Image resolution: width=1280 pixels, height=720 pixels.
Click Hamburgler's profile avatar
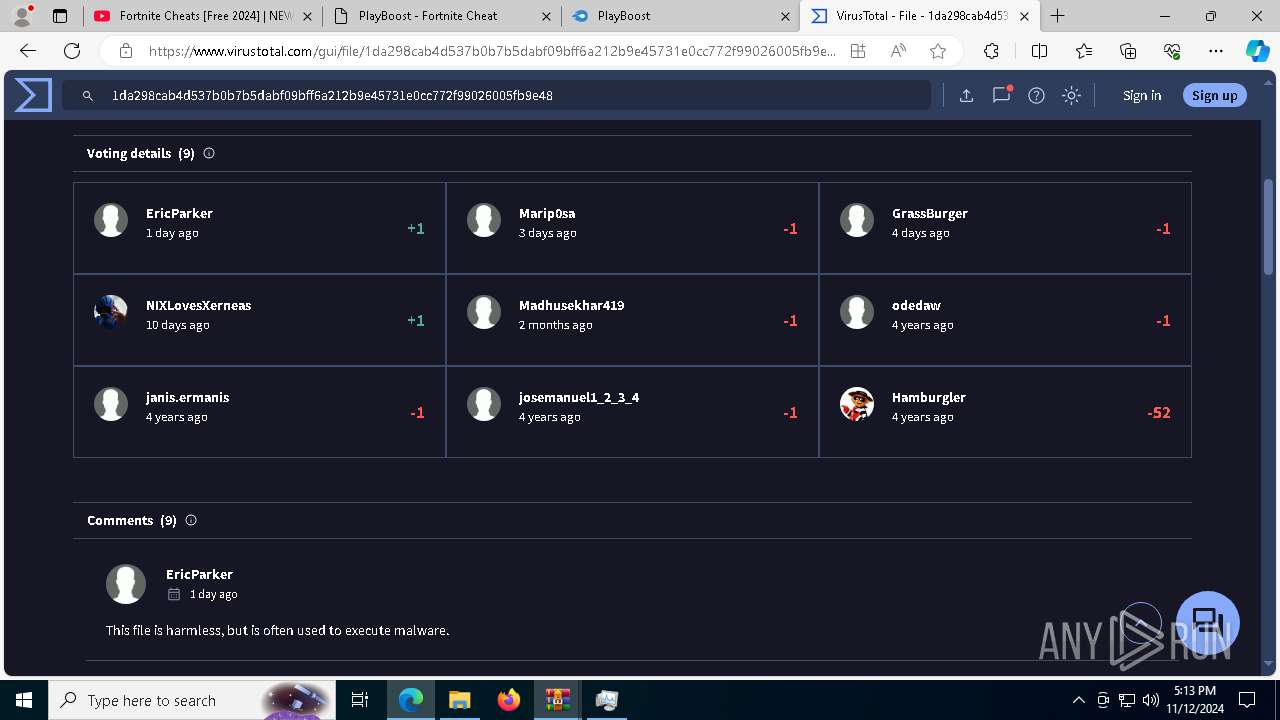[857, 404]
